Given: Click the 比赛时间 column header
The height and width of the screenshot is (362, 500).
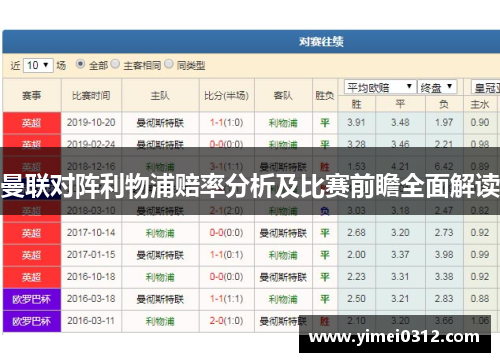Looking at the screenshot, I should pos(91,96).
